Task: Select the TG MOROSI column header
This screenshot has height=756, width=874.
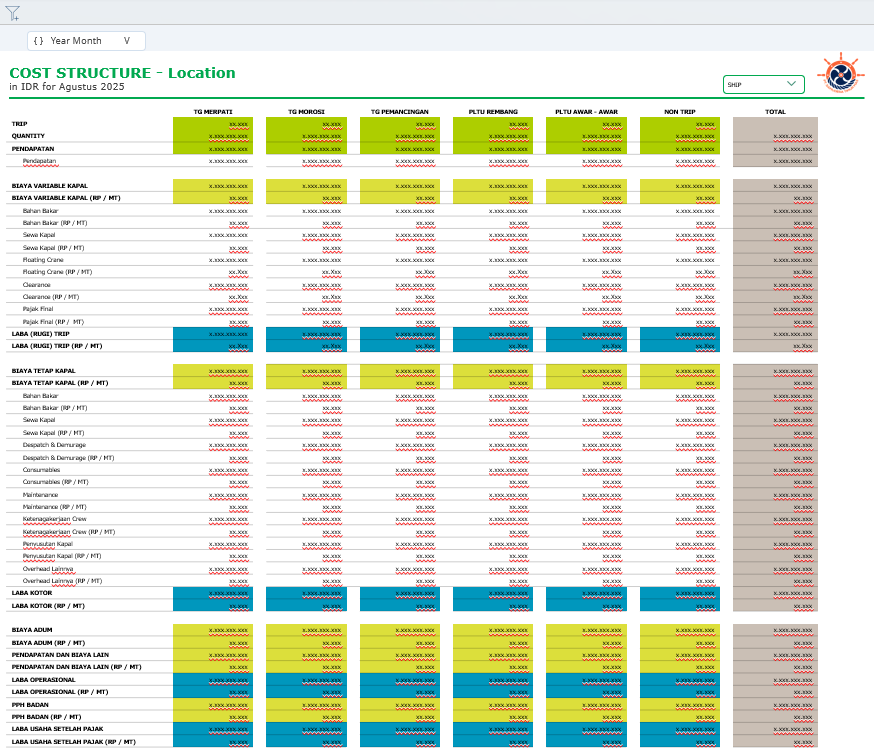Action: click(x=306, y=112)
